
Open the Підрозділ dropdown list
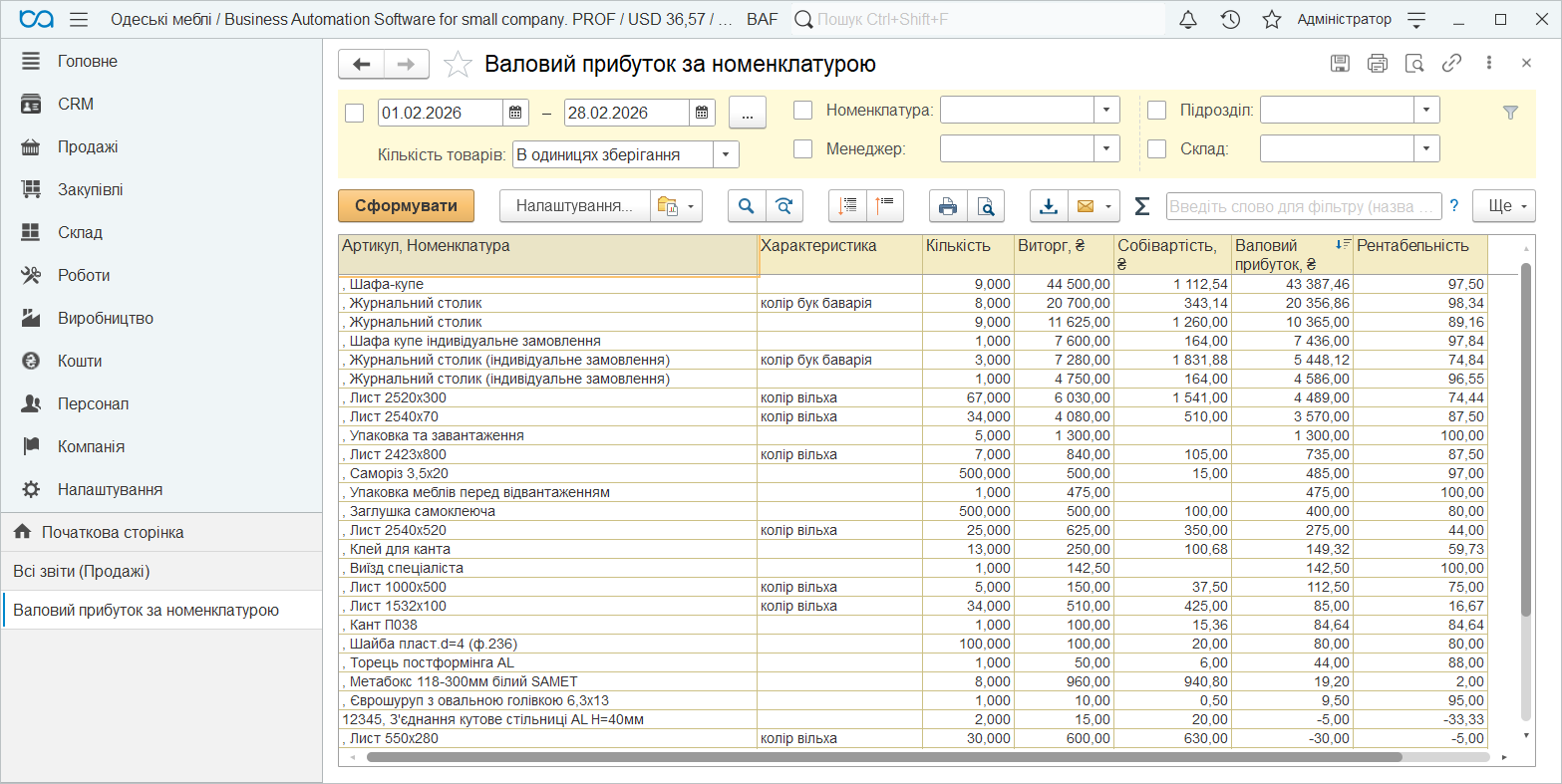click(1426, 110)
